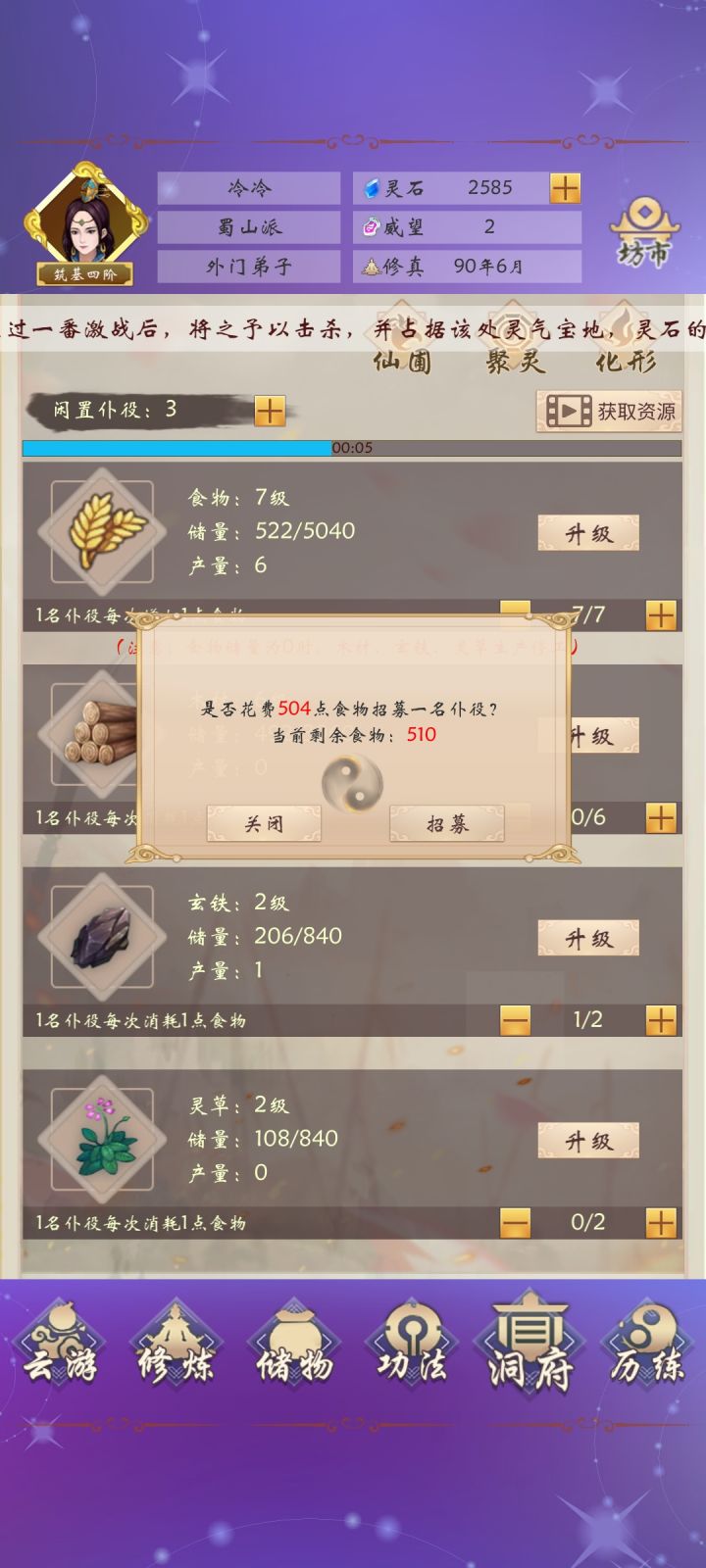Open 储物 storage bag icon
The image size is (706, 1568).
coord(294,1350)
